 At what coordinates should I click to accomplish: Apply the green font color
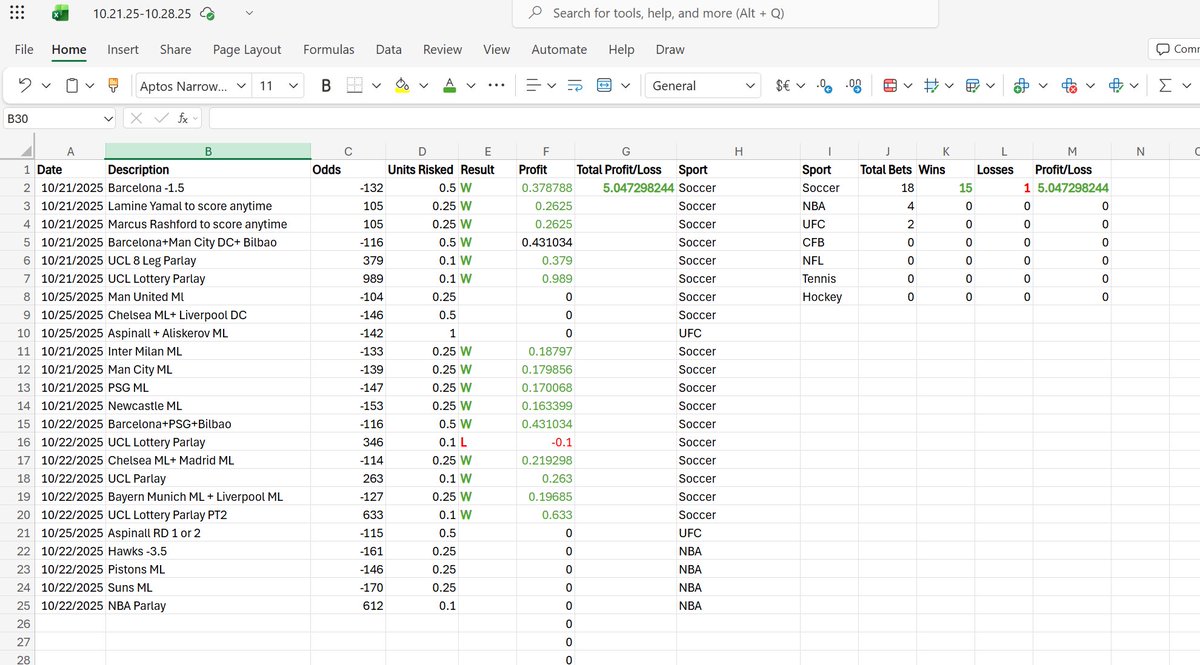coord(448,85)
